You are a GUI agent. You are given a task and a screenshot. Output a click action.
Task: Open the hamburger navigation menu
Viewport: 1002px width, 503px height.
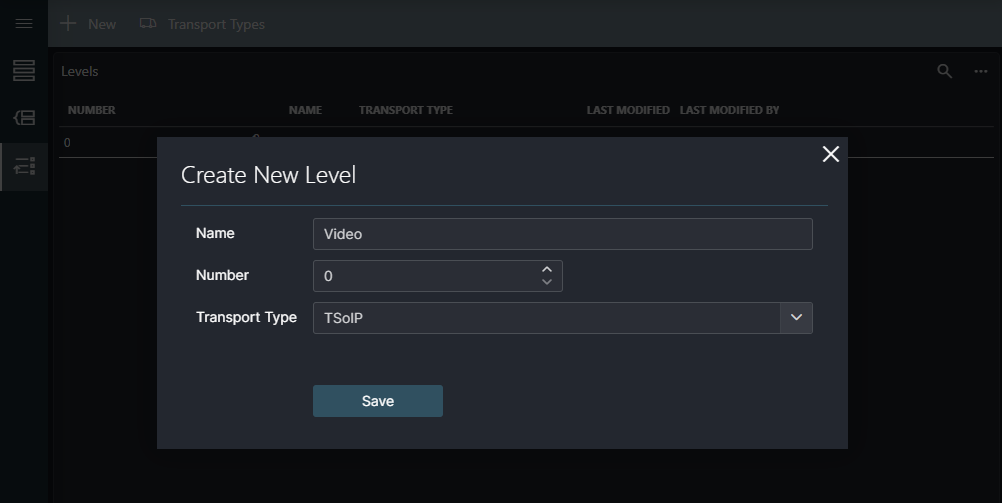(24, 24)
